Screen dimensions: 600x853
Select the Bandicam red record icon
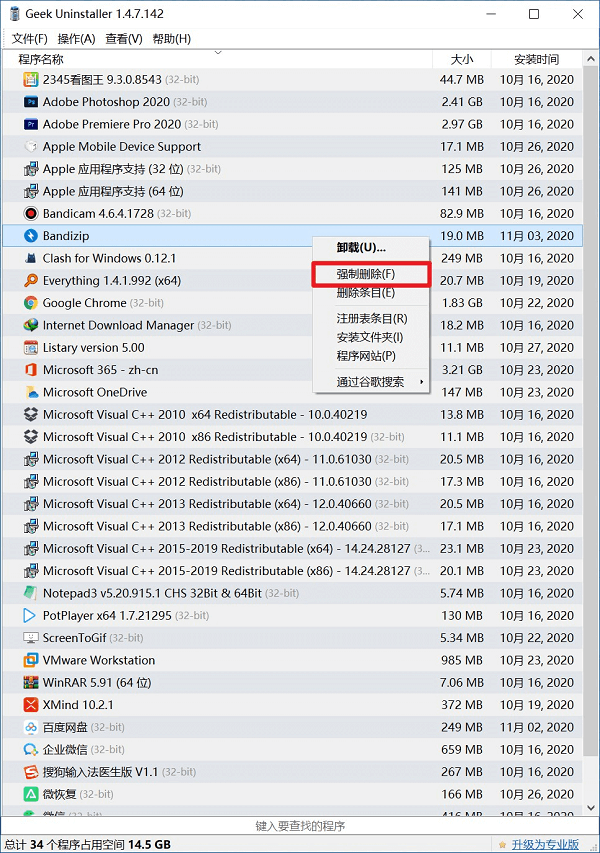[31, 214]
